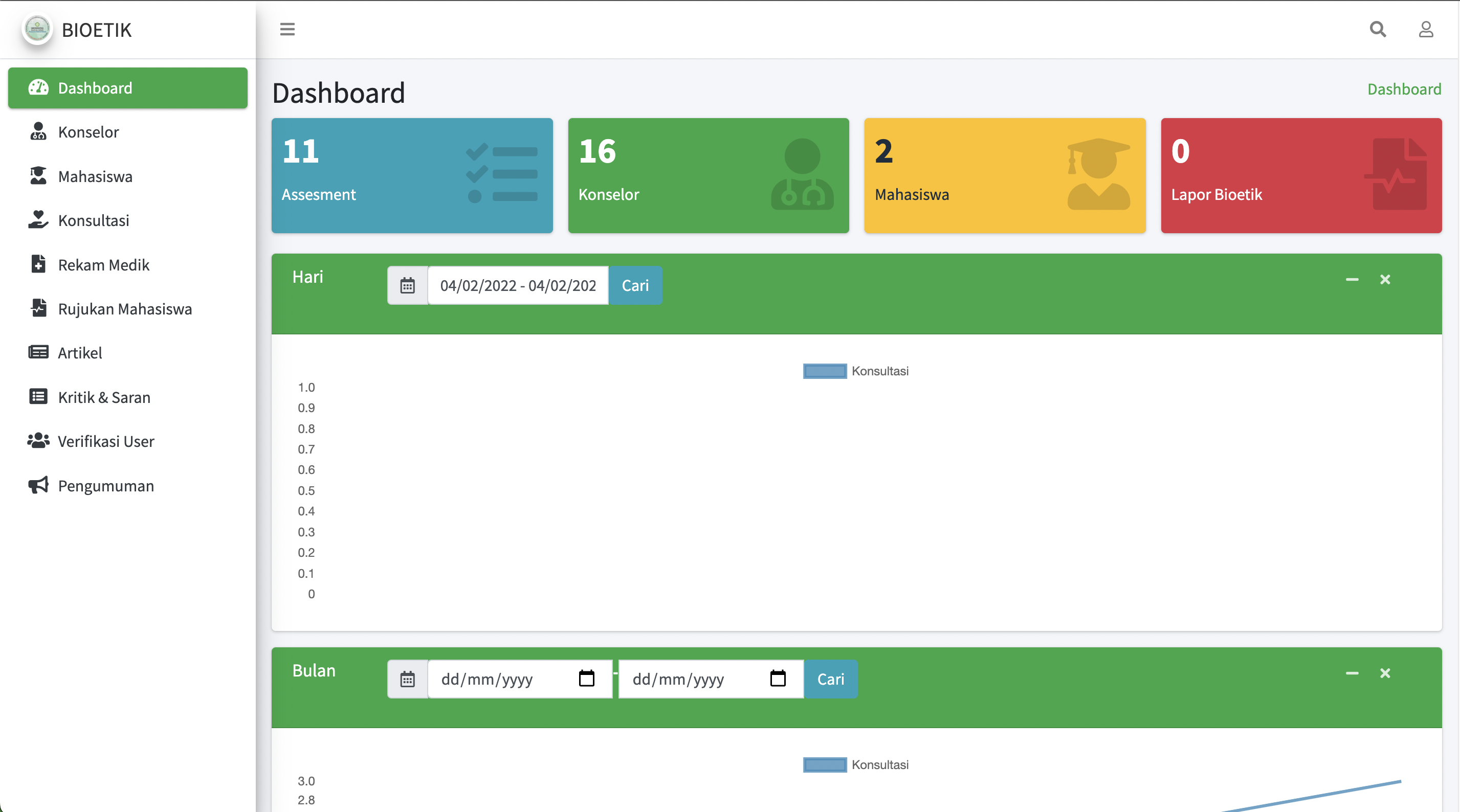Open start date picker in Bulan panel
The height and width of the screenshot is (812, 1460).
click(x=587, y=678)
